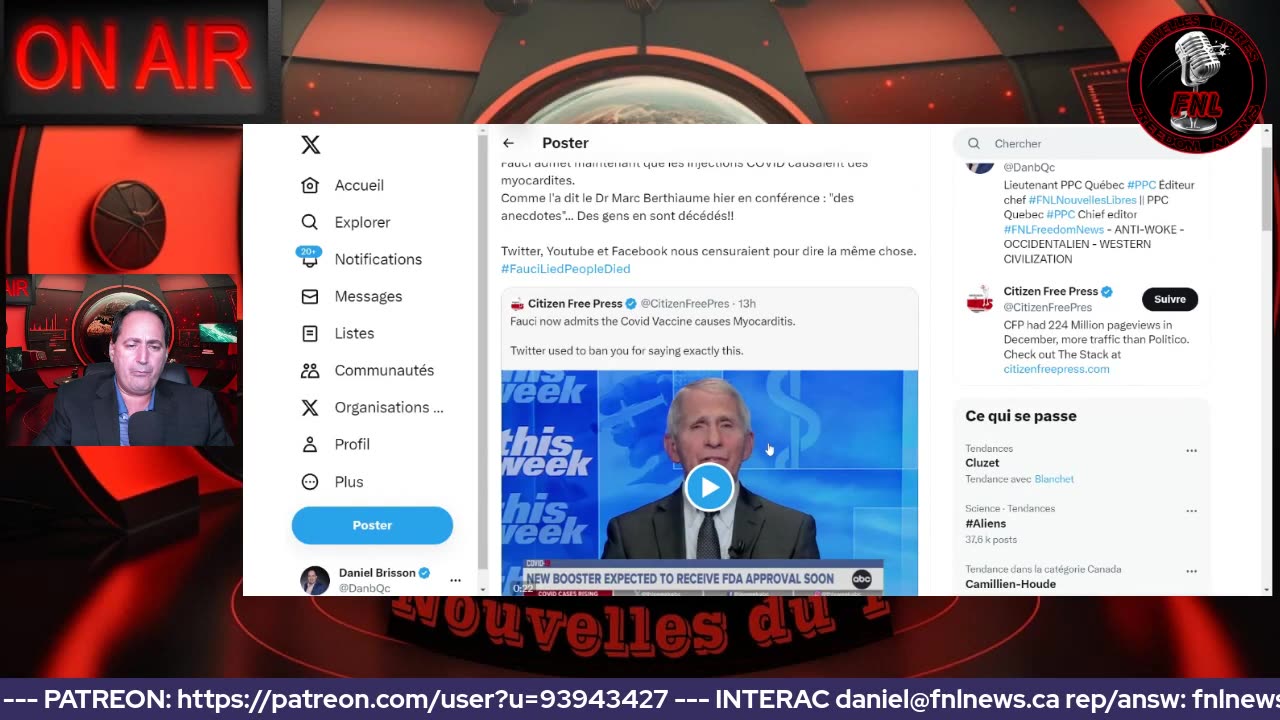The width and height of the screenshot is (1280, 720).
Task: Click the blue Poster button
Action: point(372,525)
